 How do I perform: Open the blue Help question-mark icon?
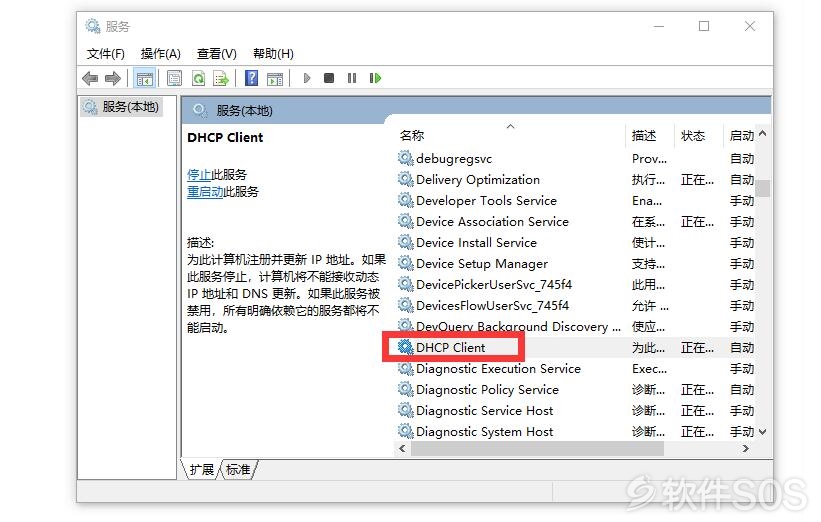[x=251, y=78]
